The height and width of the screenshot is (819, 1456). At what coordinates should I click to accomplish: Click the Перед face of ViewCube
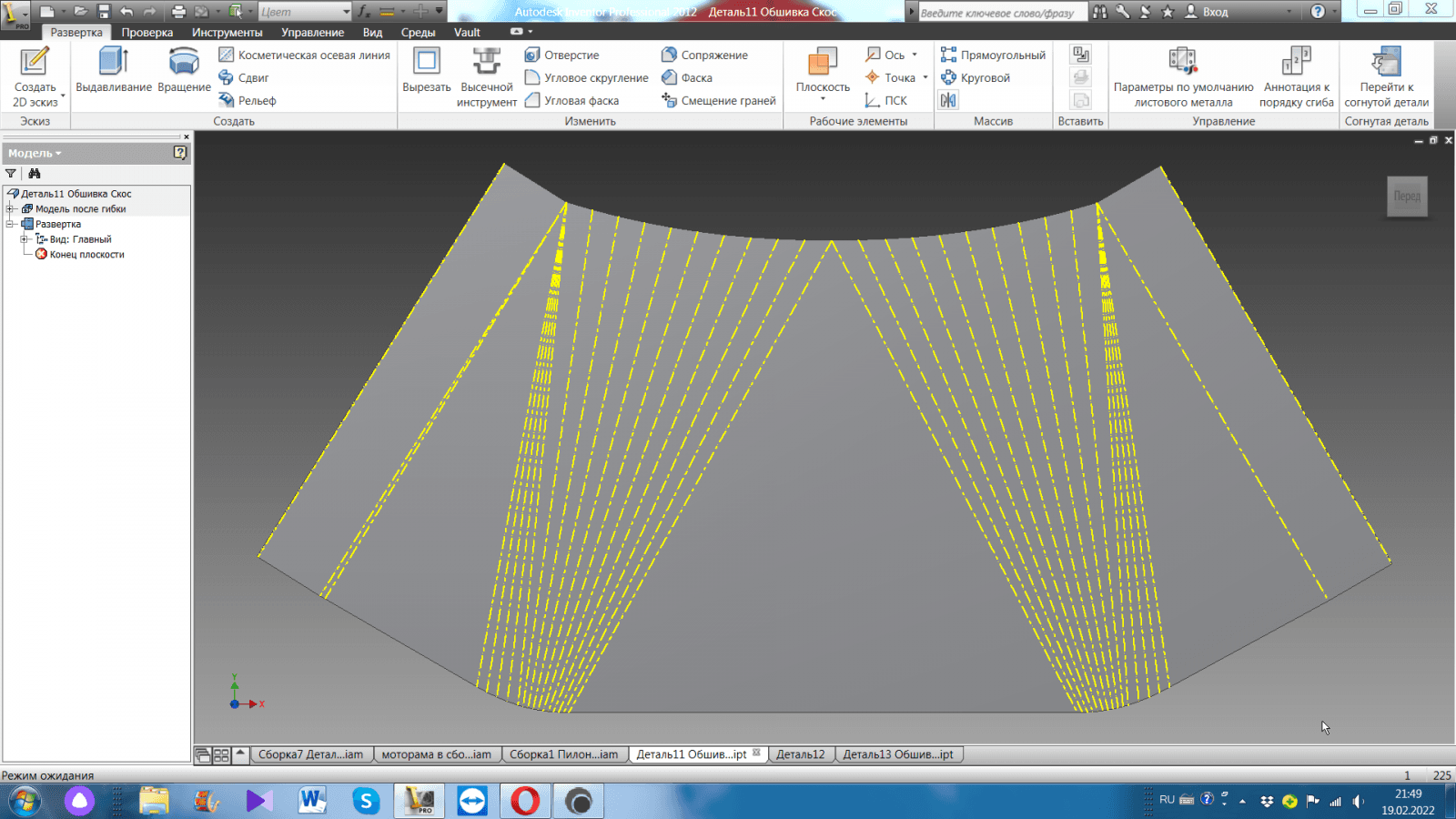pos(1406,197)
